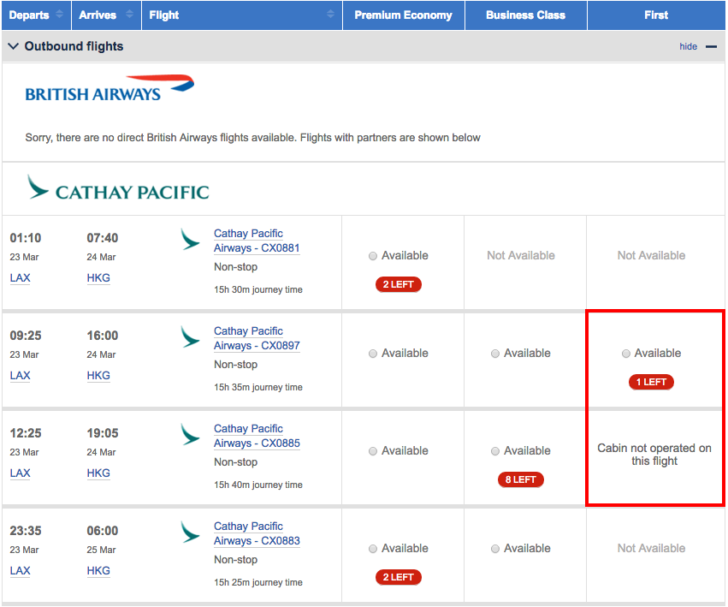Click the Cathay tail icon beside CX0897
Image resolution: width=728 pixels, height=607 pixels.
[190, 336]
